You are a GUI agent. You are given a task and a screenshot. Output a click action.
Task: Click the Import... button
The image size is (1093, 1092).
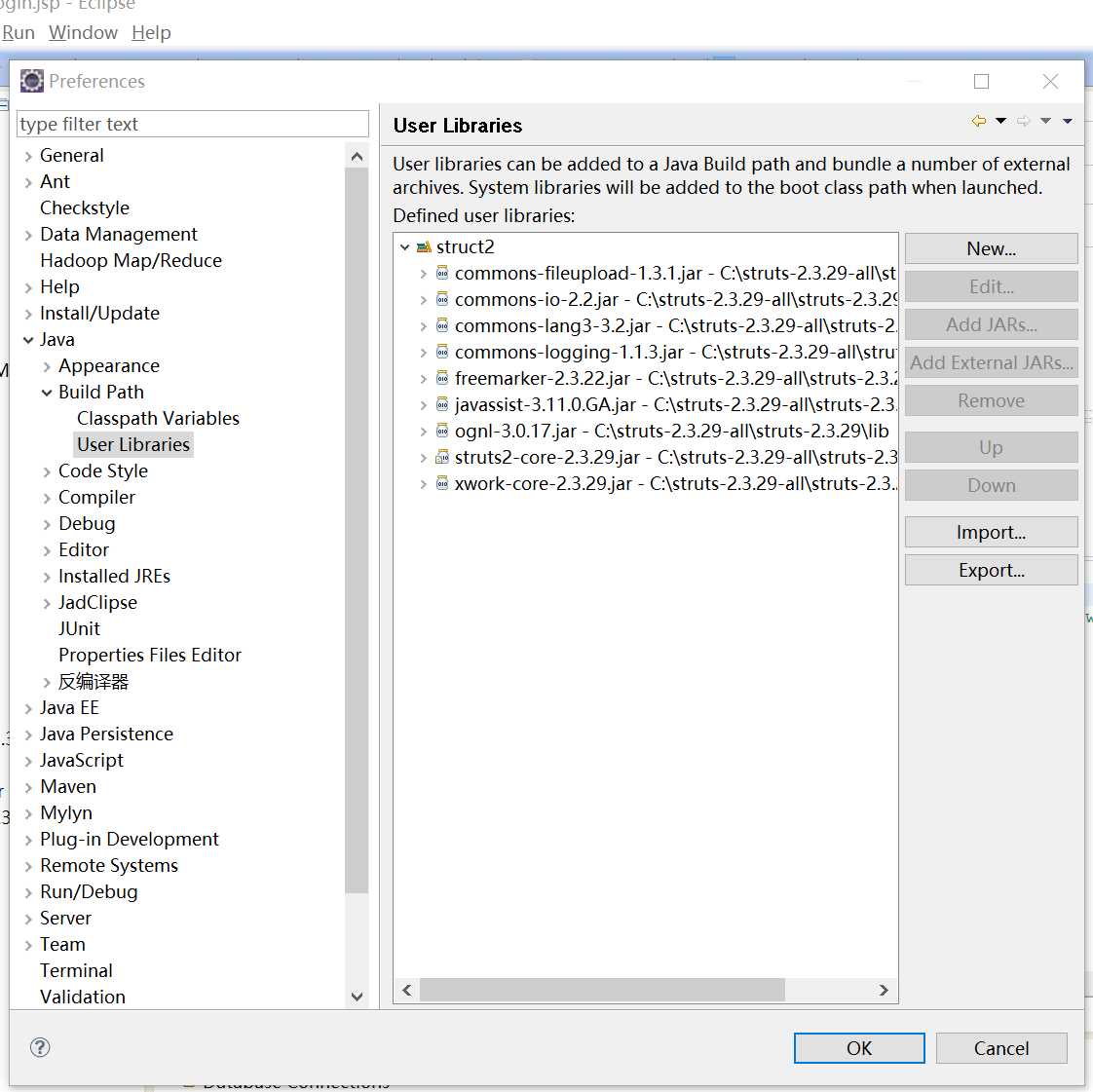[x=991, y=532]
